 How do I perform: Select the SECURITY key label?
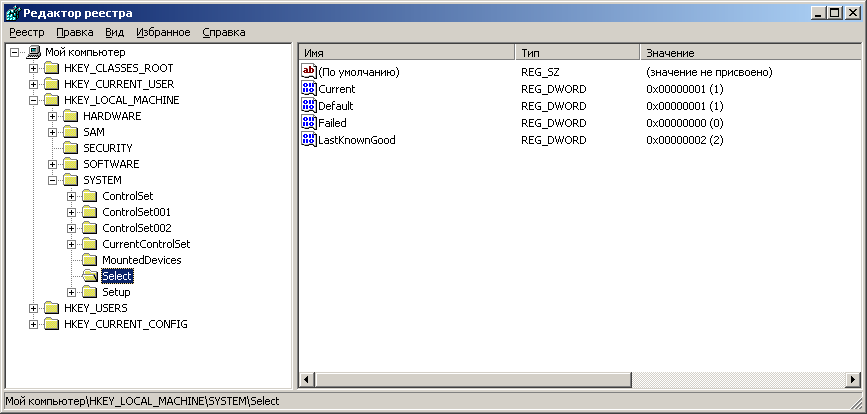[x=108, y=149]
